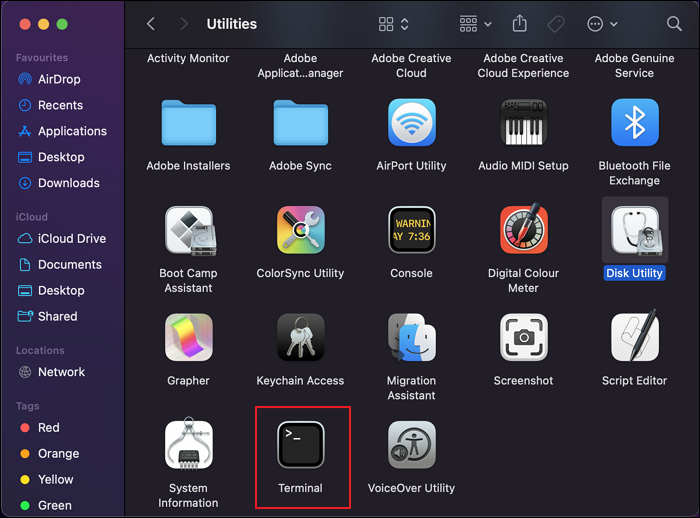This screenshot has width=700, height=518.
Task: Open Desktop under iCloud
Action: click(x=51, y=291)
